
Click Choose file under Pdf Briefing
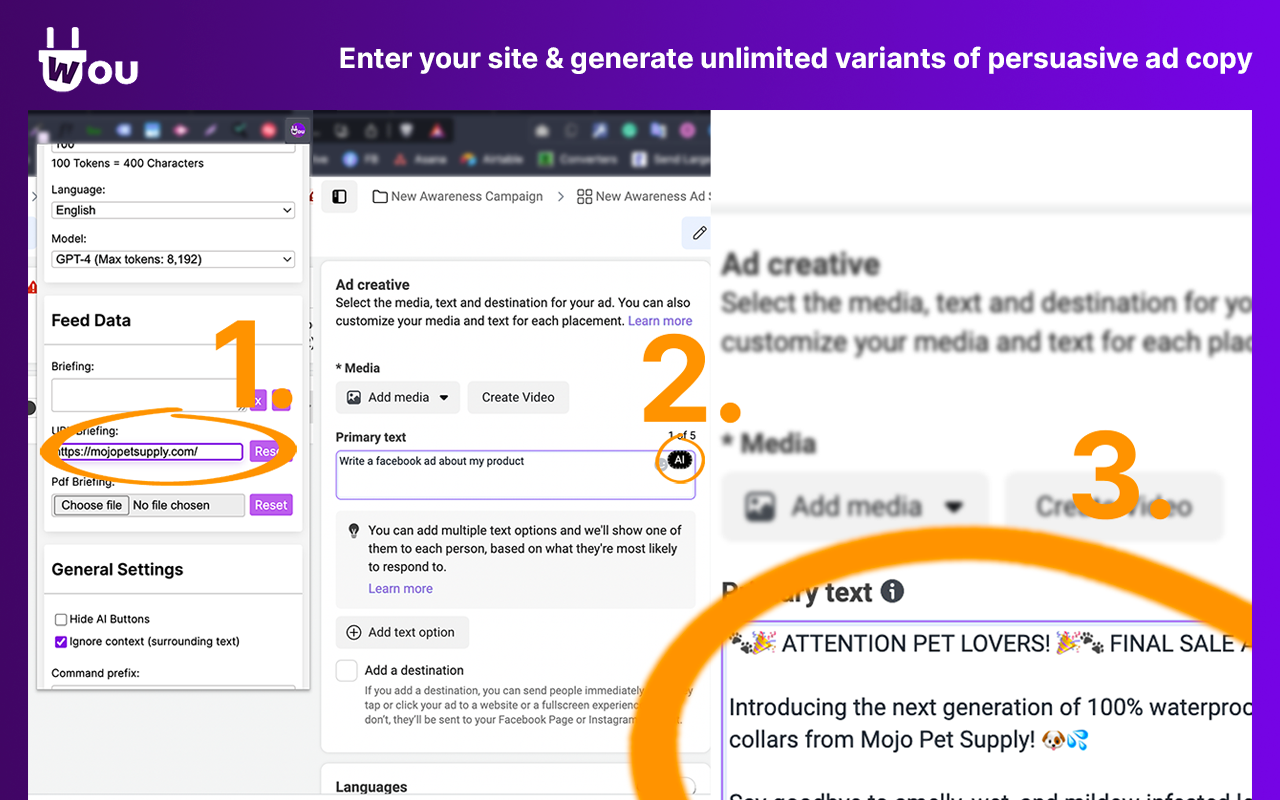pyautogui.click(x=91, y=505)
